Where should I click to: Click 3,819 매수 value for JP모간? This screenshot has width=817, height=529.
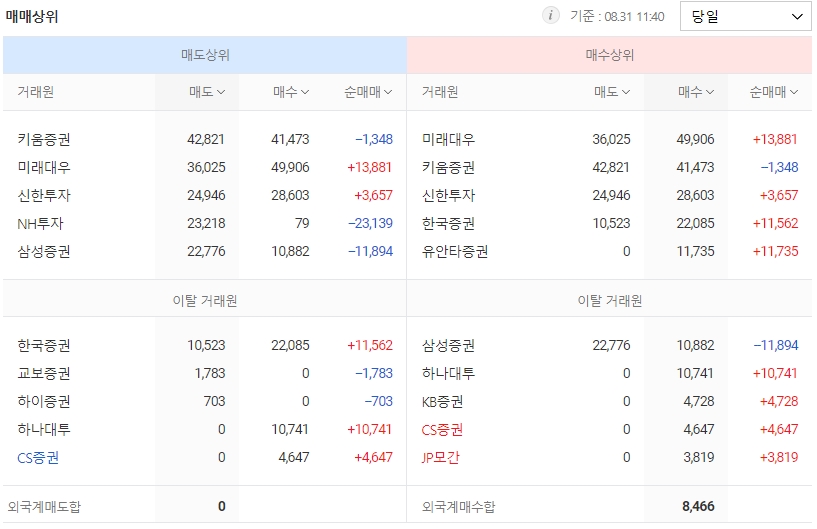tap(699, 458)
